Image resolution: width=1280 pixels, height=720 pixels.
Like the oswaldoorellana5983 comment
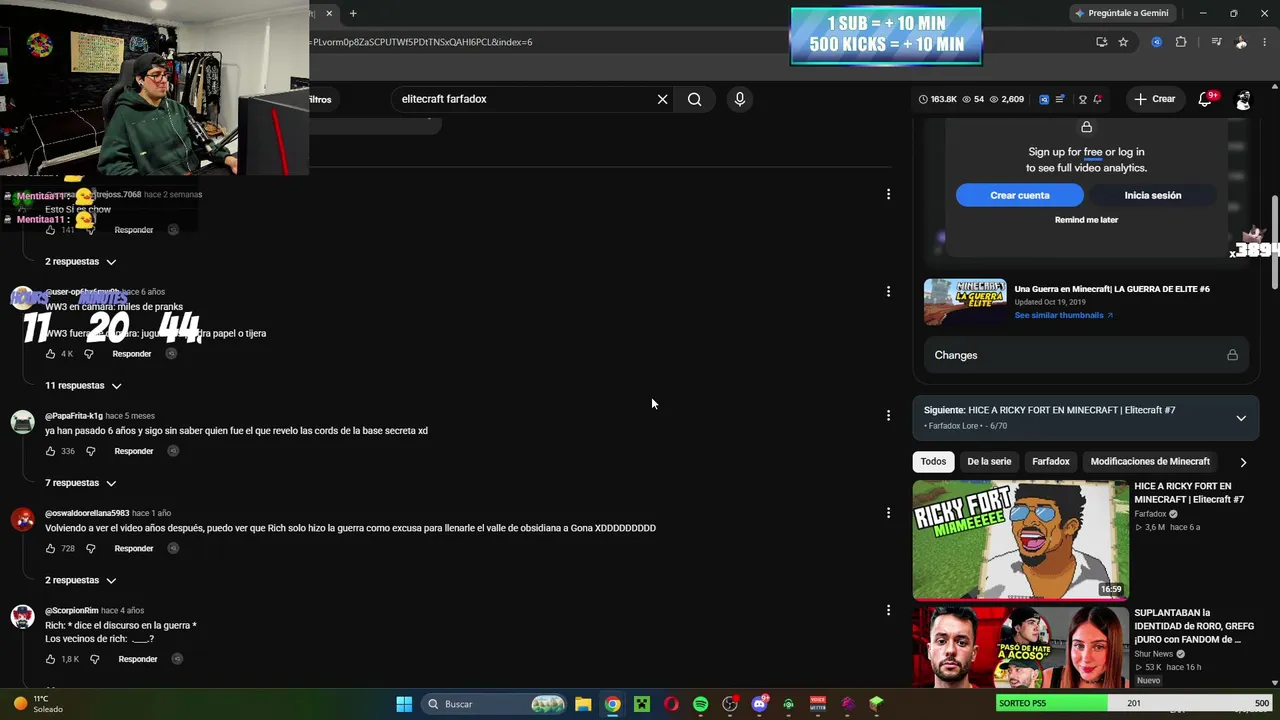click(x=51, y=548)
